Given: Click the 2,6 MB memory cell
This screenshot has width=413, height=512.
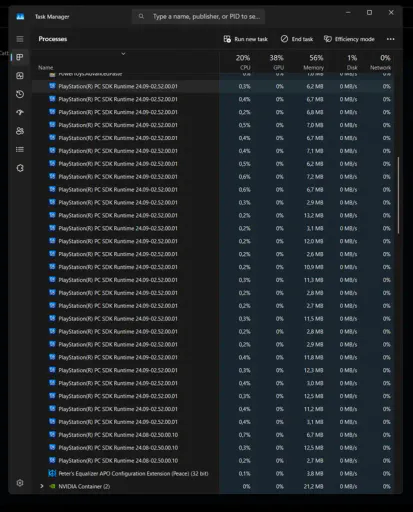Looking at the screenshot, I should coord(315,254).
